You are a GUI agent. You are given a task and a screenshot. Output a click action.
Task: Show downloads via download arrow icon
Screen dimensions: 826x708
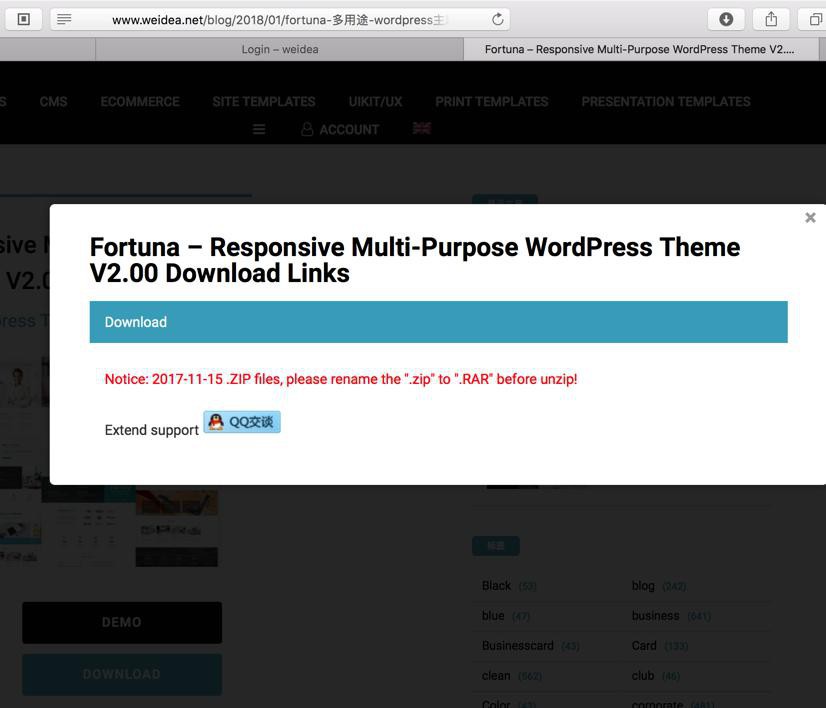726,19
